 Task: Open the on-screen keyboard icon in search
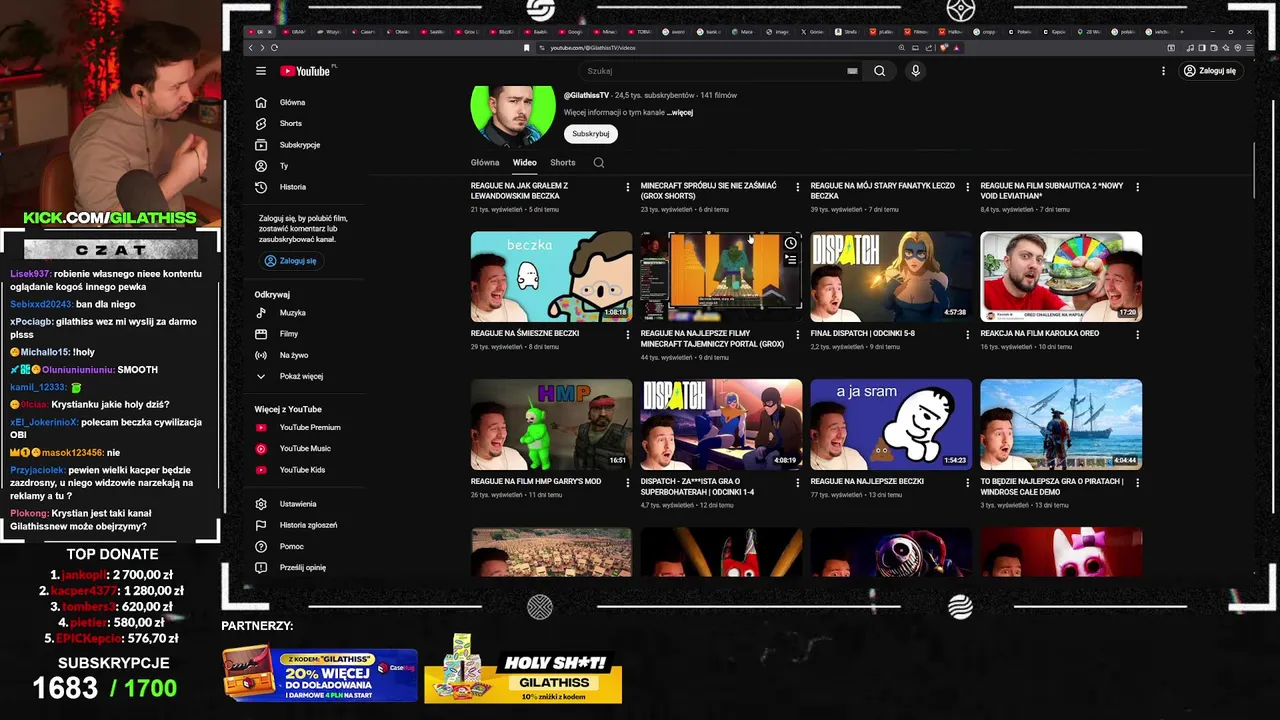click(x=852, y=71)
